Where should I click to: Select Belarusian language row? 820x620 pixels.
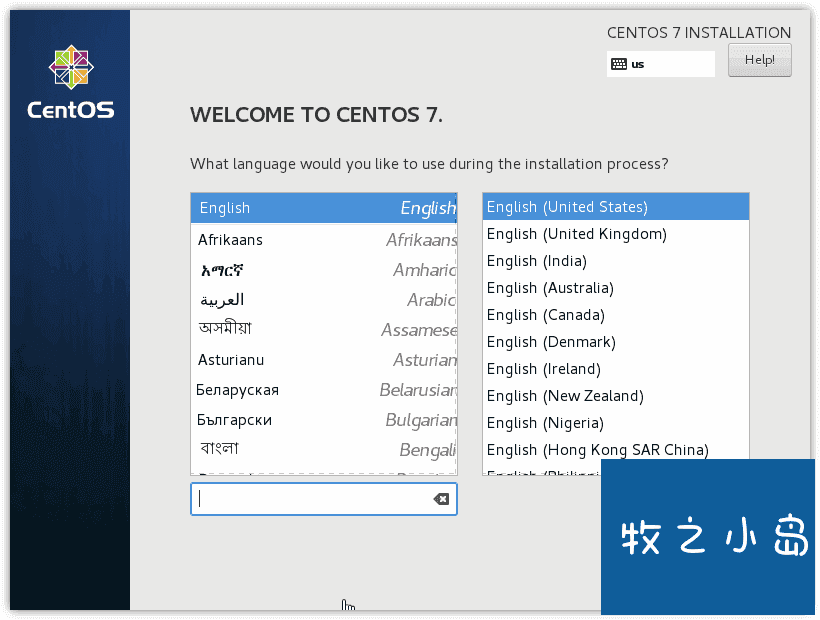click(x=324, y=390)
